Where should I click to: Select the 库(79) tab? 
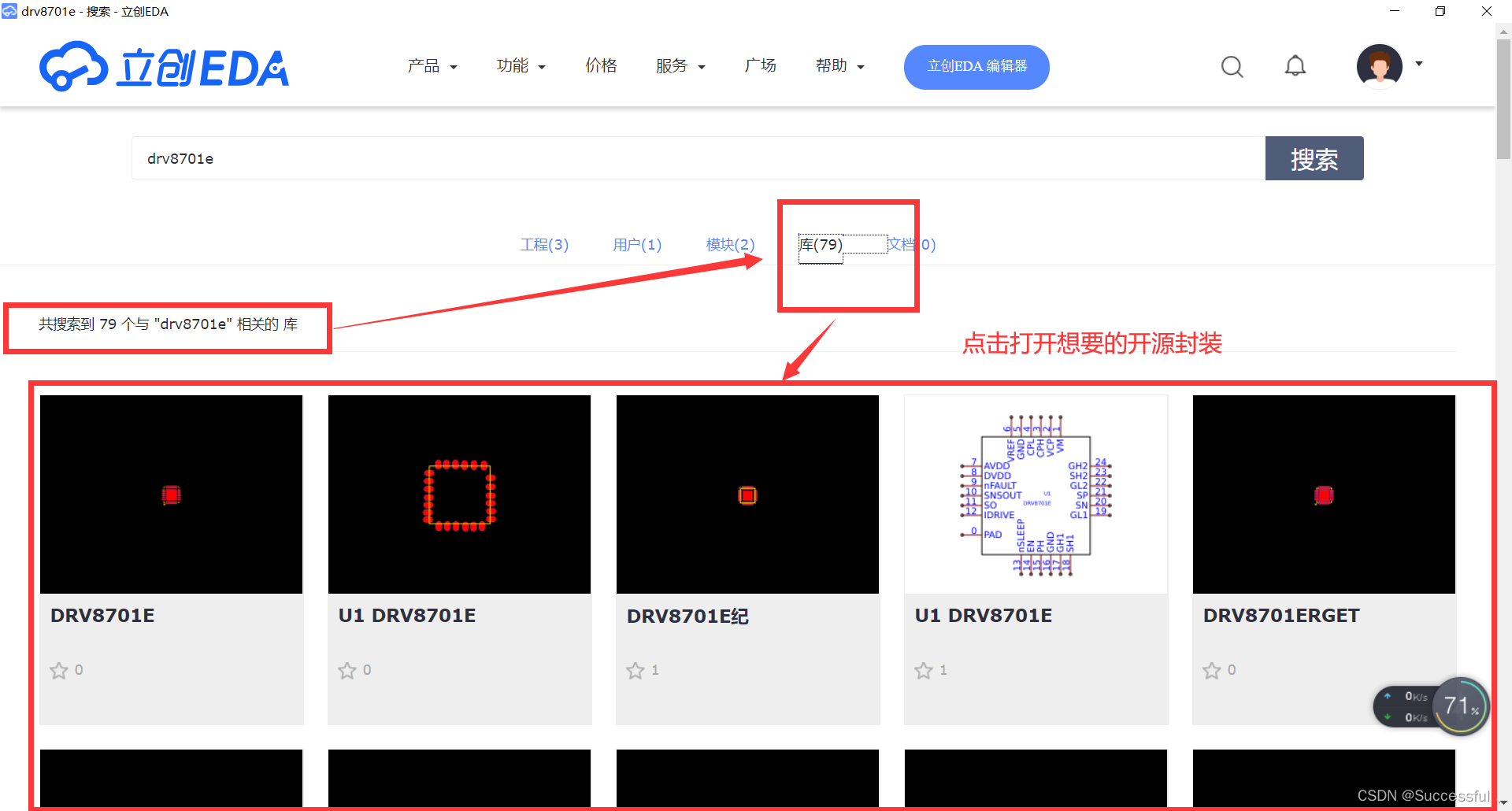(x=821, y=245)
